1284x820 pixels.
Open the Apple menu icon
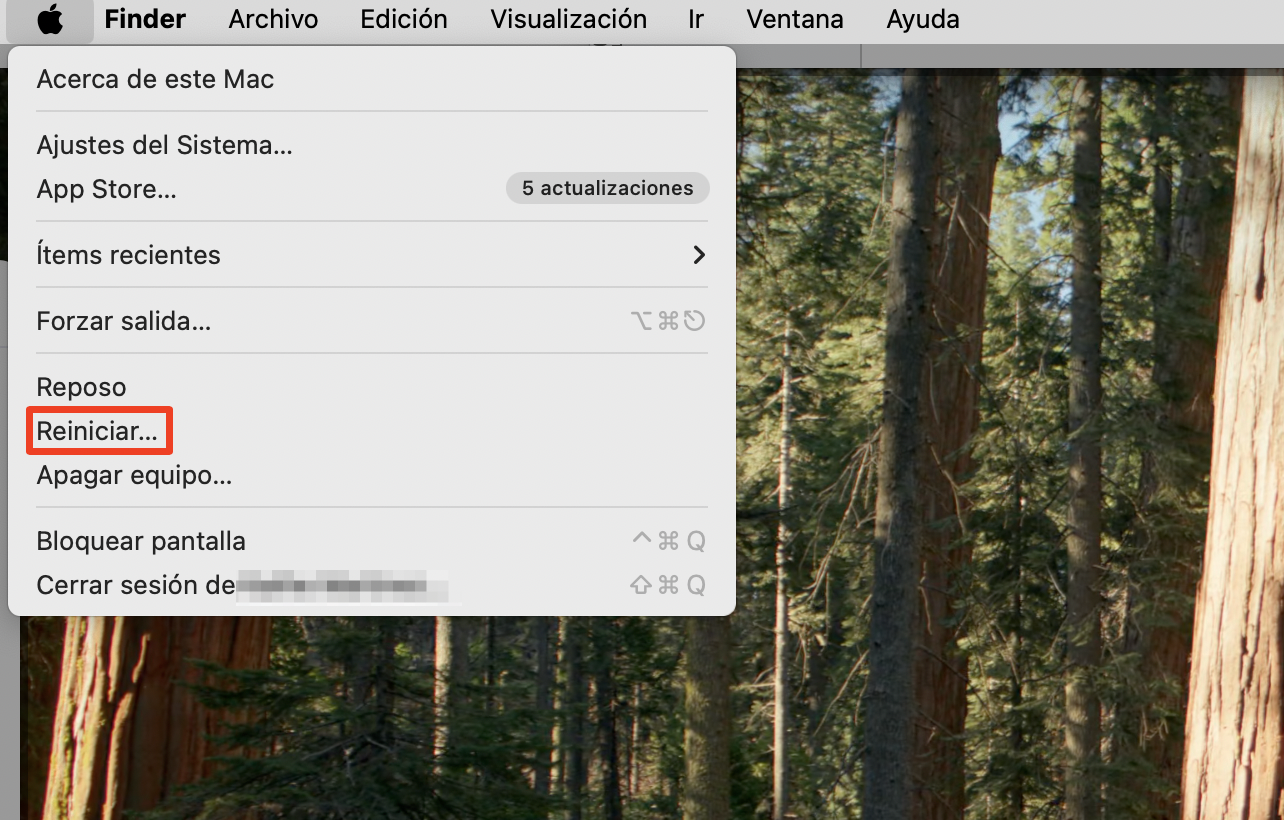49,19
